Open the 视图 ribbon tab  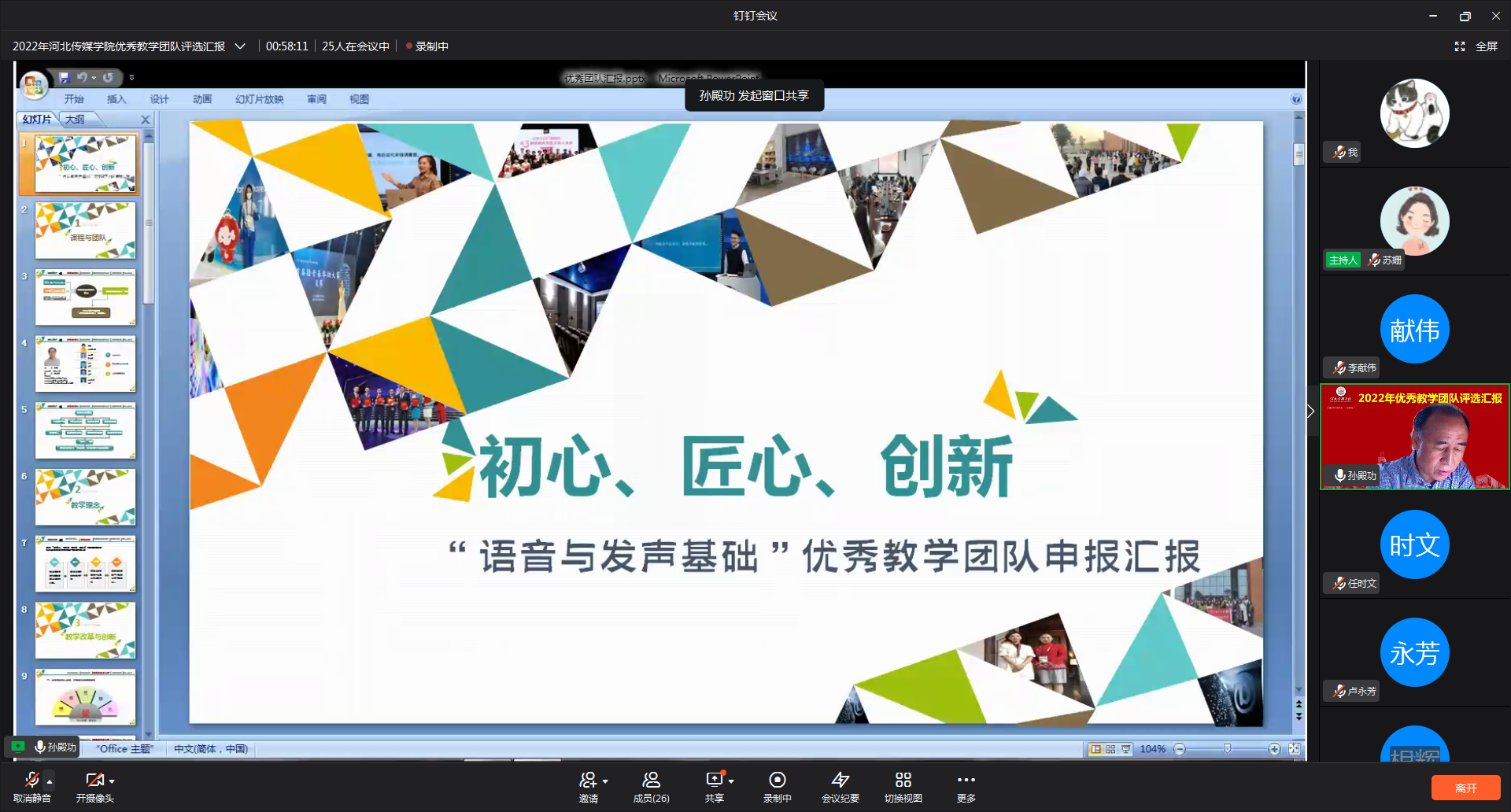pyautogui.click(x=360, y=99)
